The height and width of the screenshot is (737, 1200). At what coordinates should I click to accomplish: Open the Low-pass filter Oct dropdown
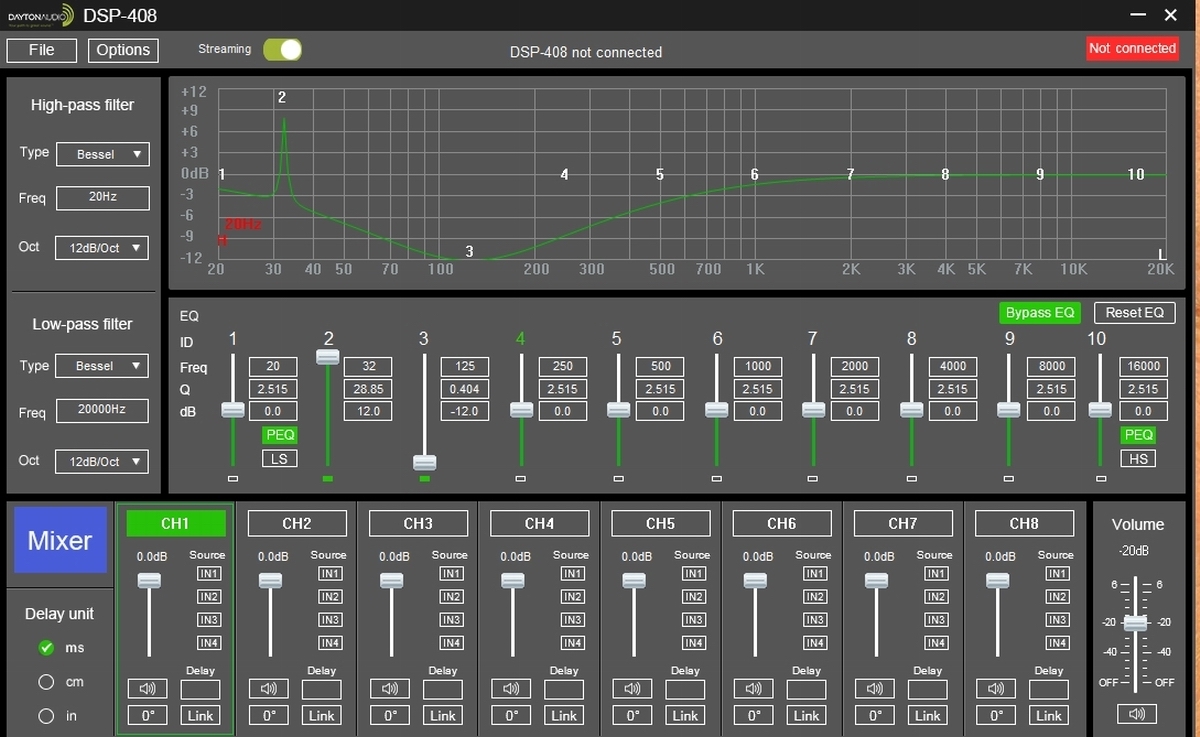[x=102, y=461]
